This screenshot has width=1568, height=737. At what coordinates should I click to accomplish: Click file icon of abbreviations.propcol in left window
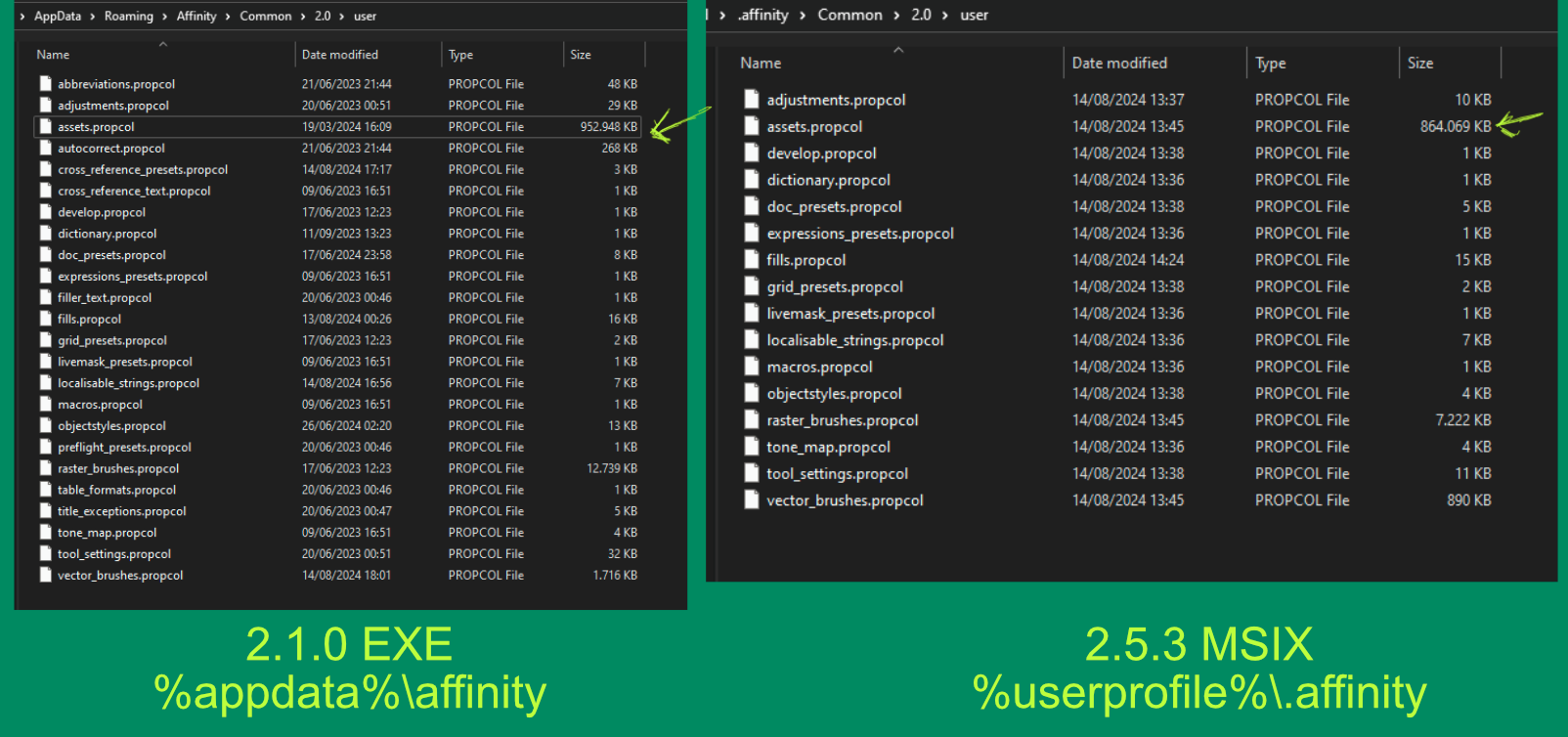click(45, 84)
